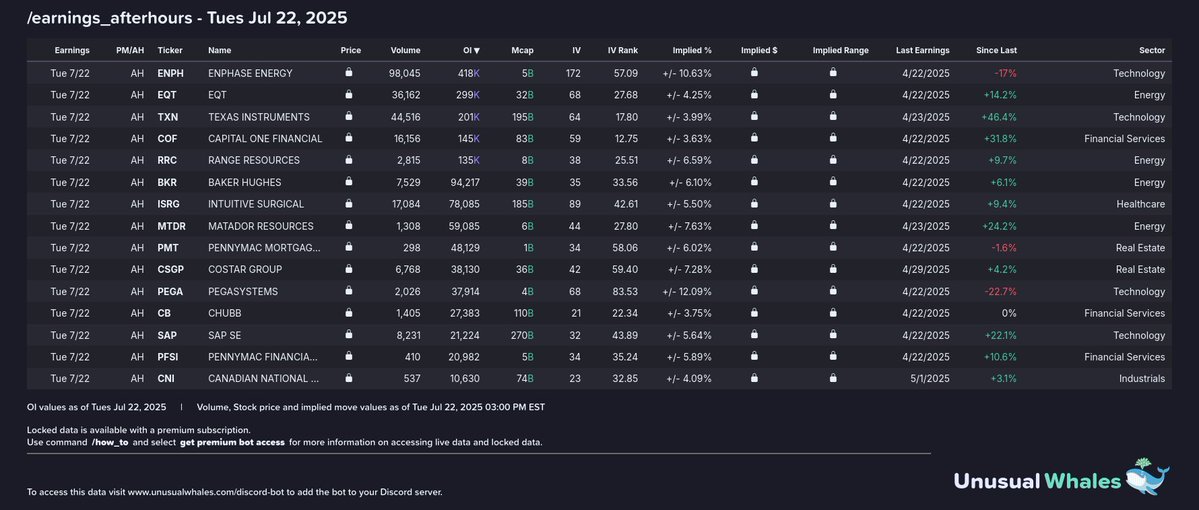Click the 94,217 OI value
Screen dimensions: 1199x510
point(464,183)
